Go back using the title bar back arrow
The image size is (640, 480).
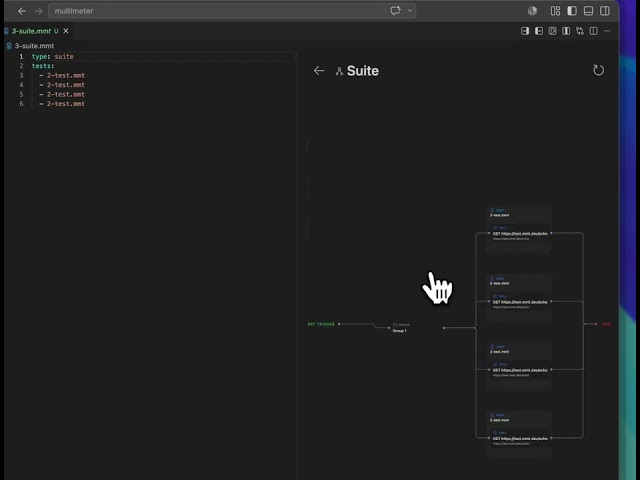22,11
